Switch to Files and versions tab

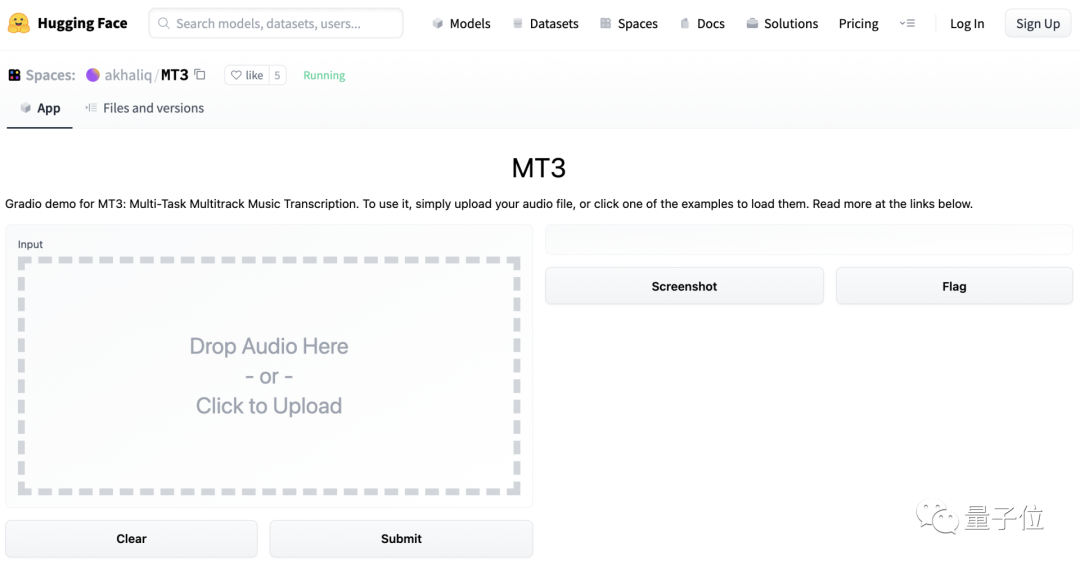[145, 108]
